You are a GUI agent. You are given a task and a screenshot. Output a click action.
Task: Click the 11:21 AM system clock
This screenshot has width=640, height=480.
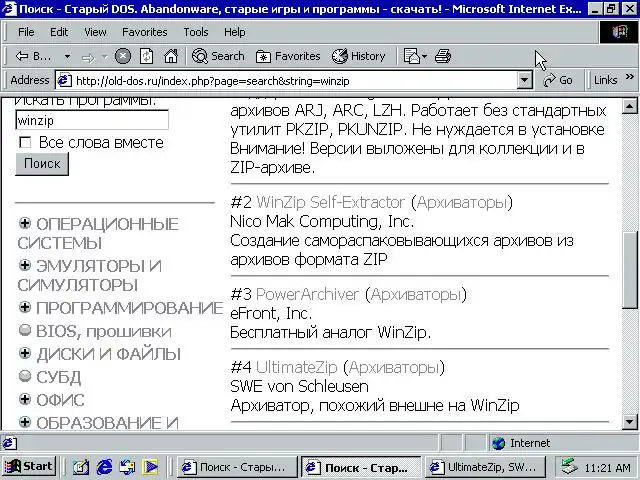coord(607,468)
